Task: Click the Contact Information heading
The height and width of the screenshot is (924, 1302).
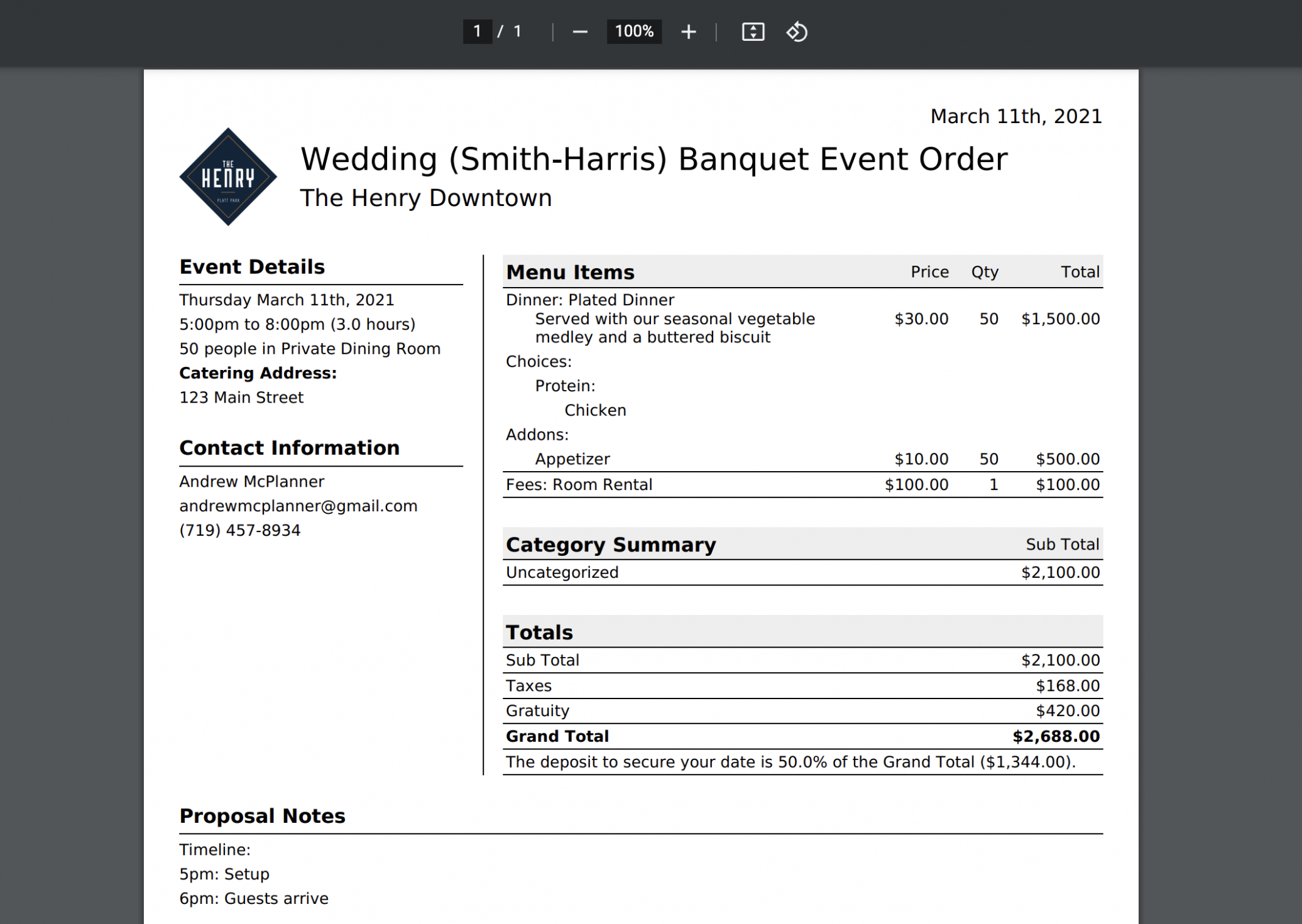Action: coord(289,448)
